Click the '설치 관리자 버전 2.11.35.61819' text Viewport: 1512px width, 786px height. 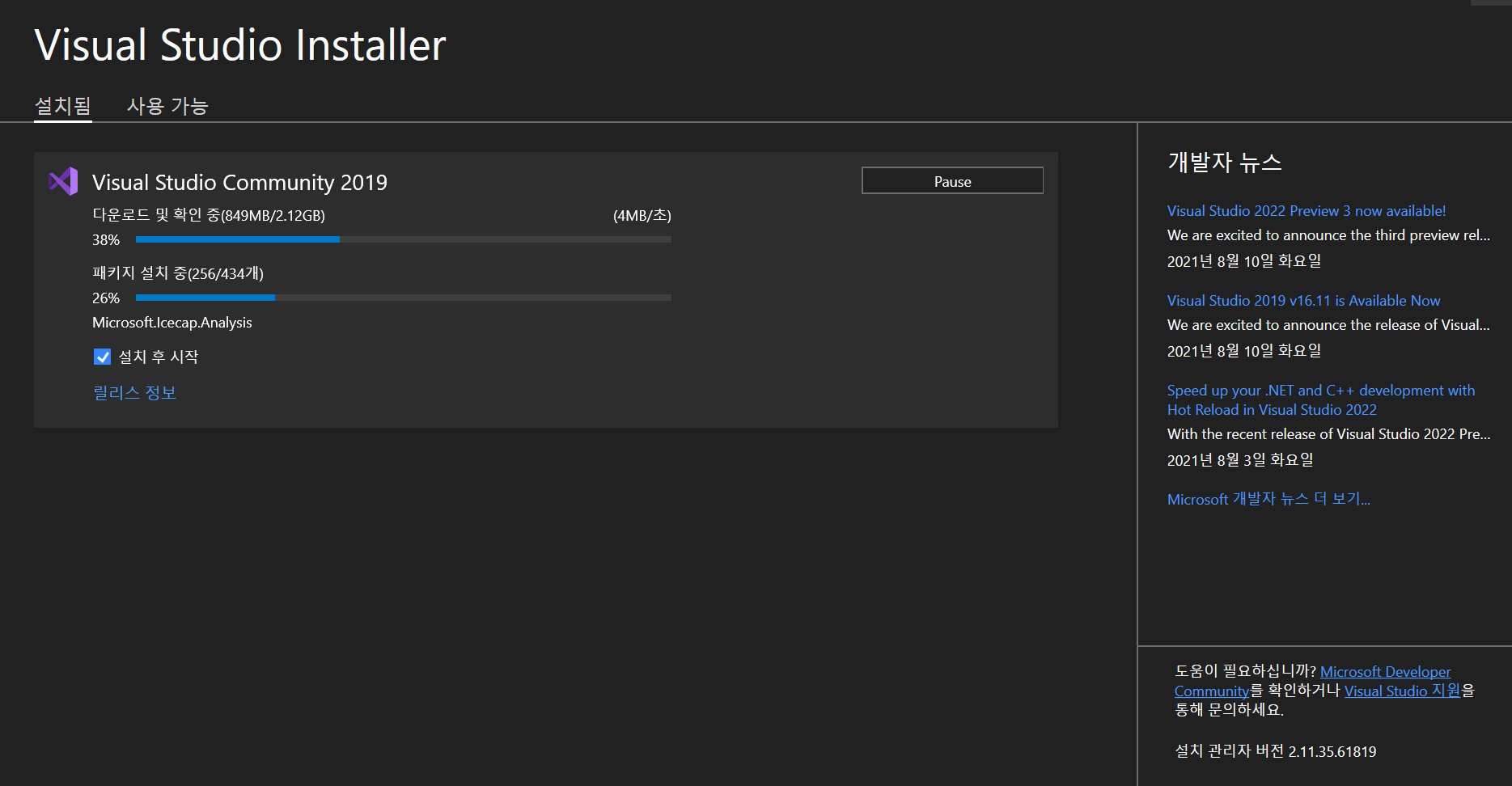[x=1275, y=752]
